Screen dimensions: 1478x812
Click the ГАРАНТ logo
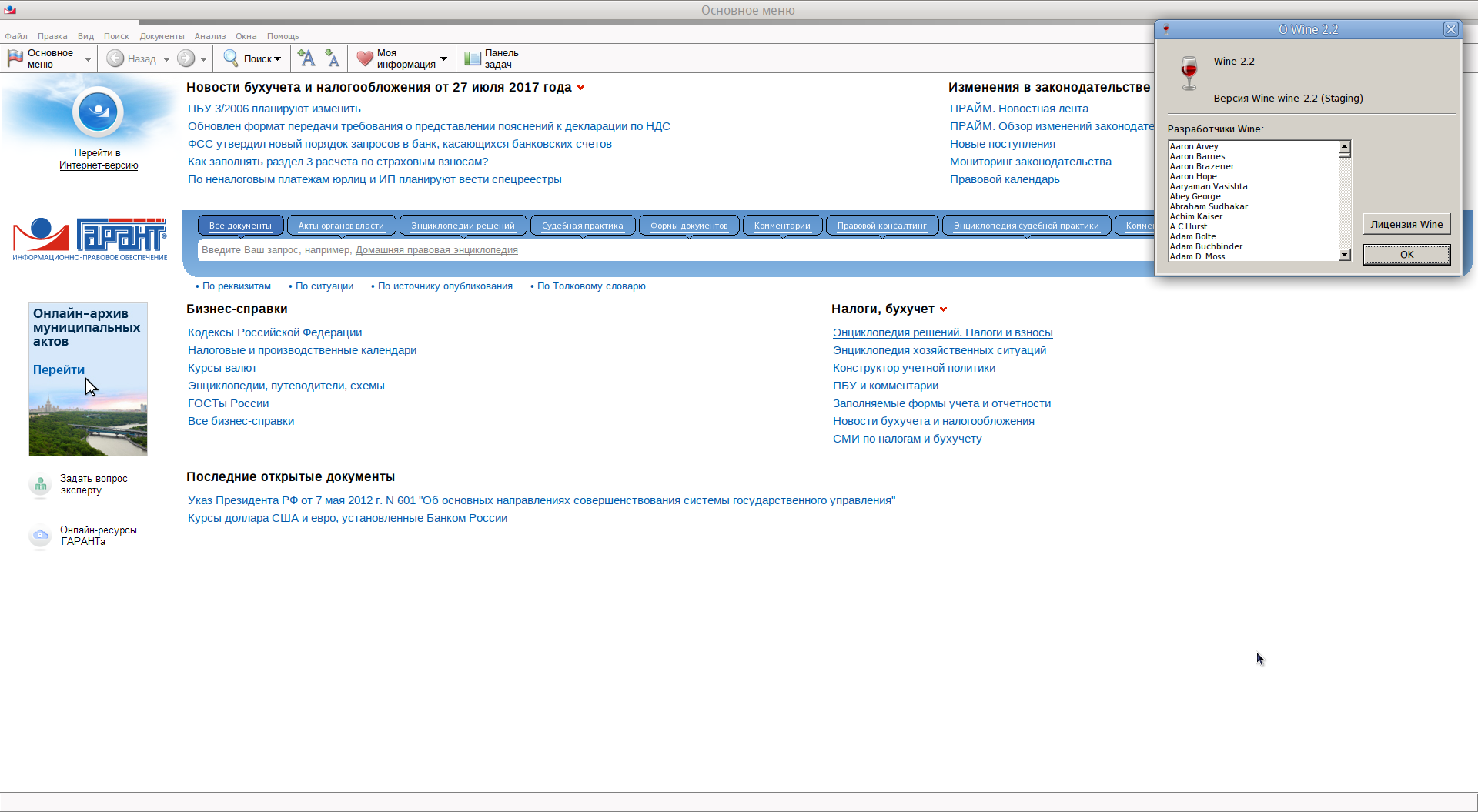click(x=90, y=239)
